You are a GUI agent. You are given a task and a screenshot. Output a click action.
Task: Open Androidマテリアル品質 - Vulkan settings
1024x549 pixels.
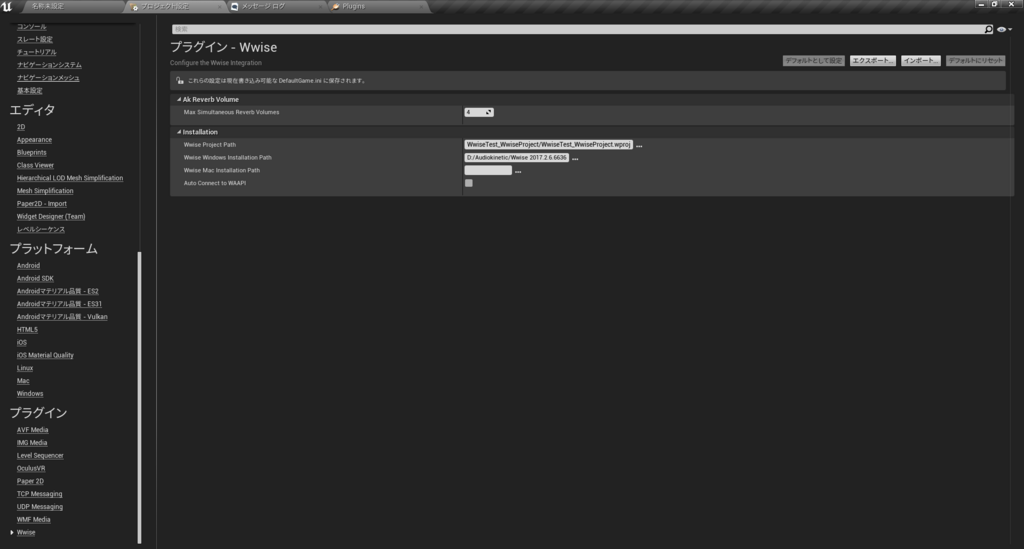pyautogui.click(x=62, y=317)
